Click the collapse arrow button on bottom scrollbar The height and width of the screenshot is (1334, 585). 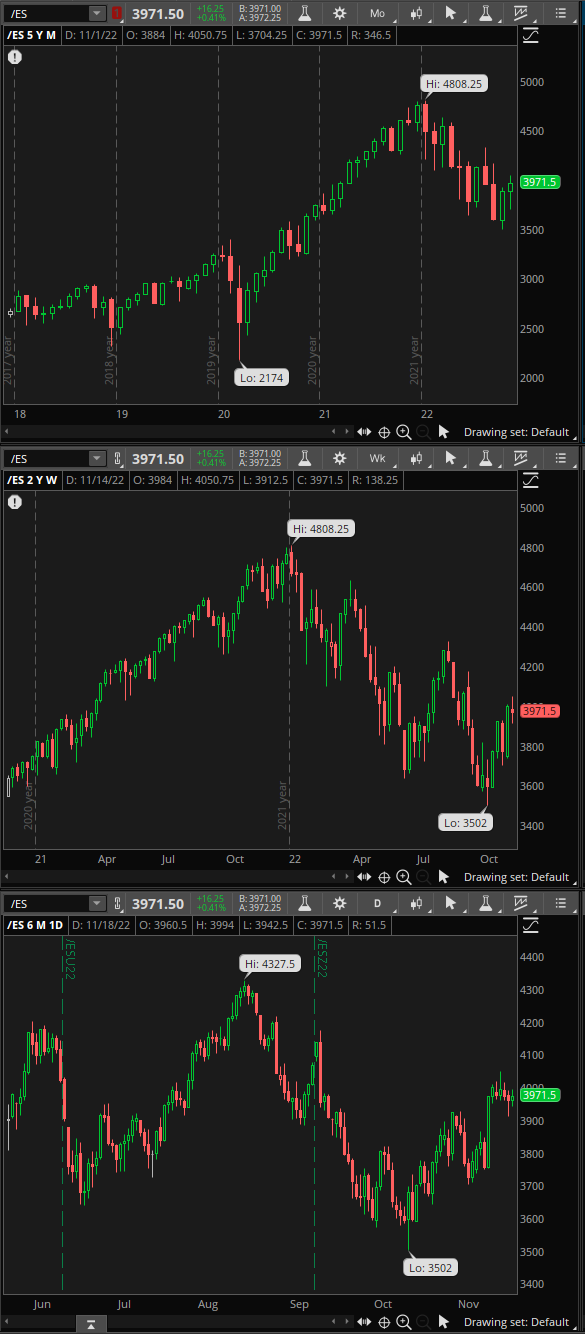point(90,1325)
